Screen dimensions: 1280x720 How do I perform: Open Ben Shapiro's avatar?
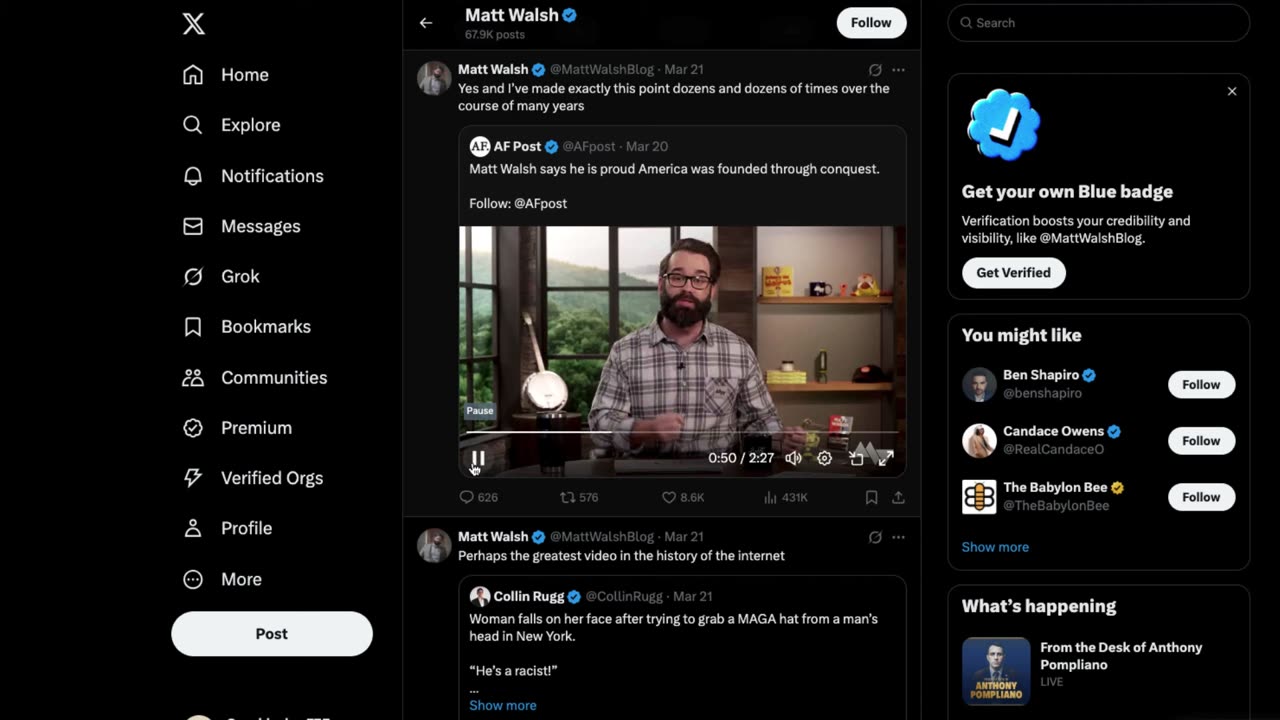(x=979, y=385)
